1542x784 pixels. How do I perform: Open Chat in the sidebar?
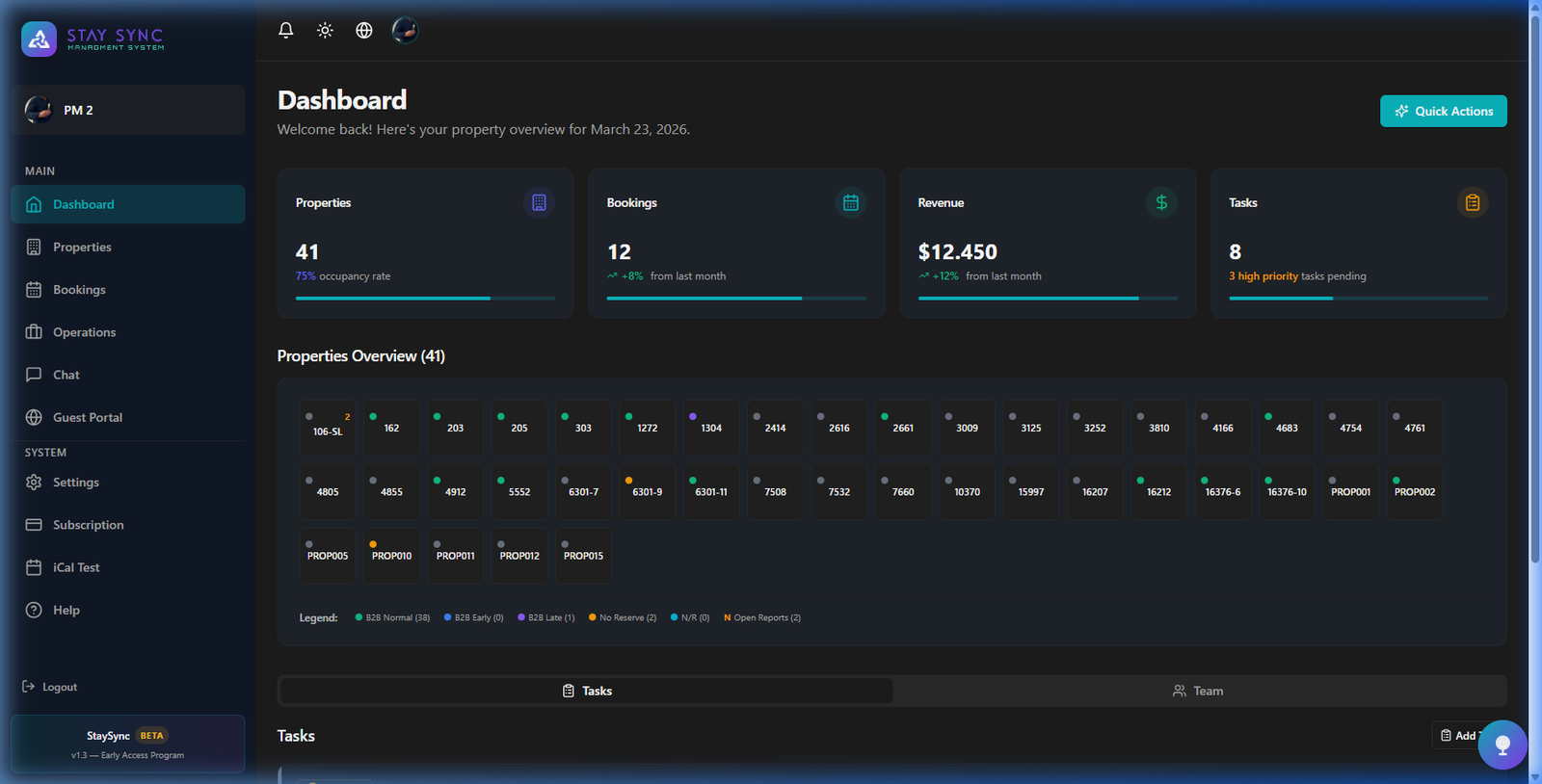click(128, 375)
